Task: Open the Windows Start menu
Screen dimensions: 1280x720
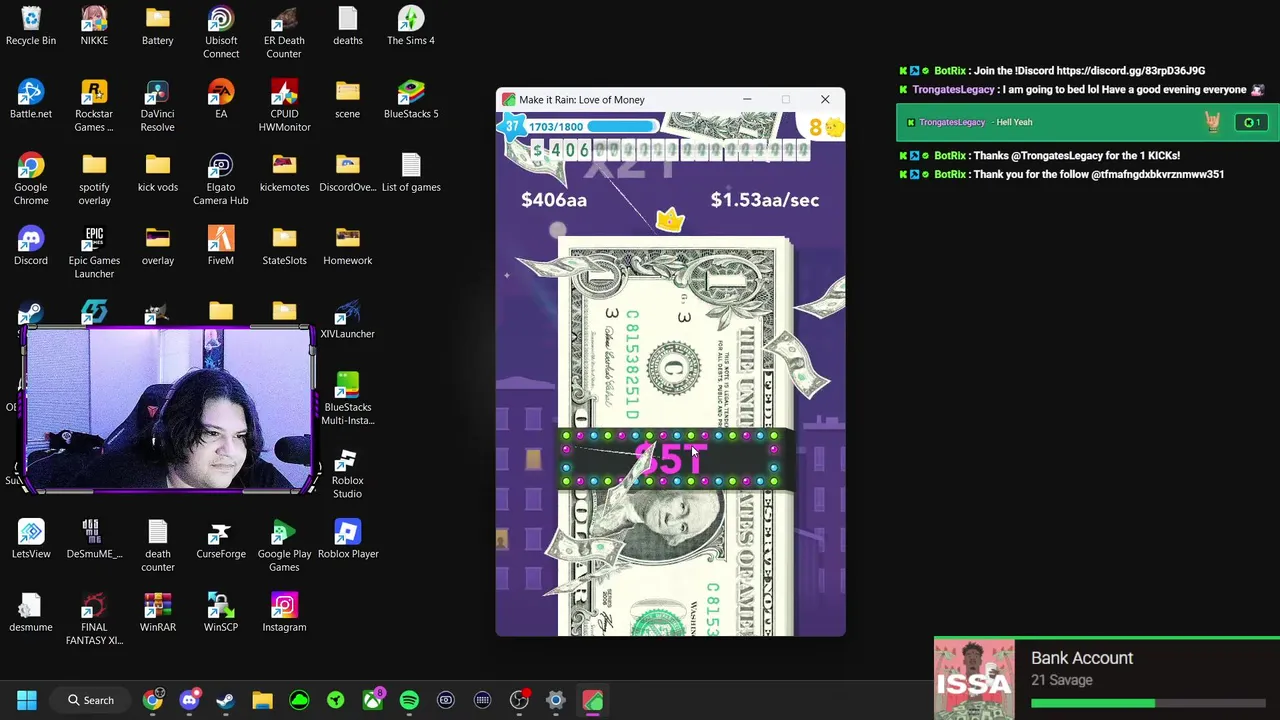Action: [27, 700]
